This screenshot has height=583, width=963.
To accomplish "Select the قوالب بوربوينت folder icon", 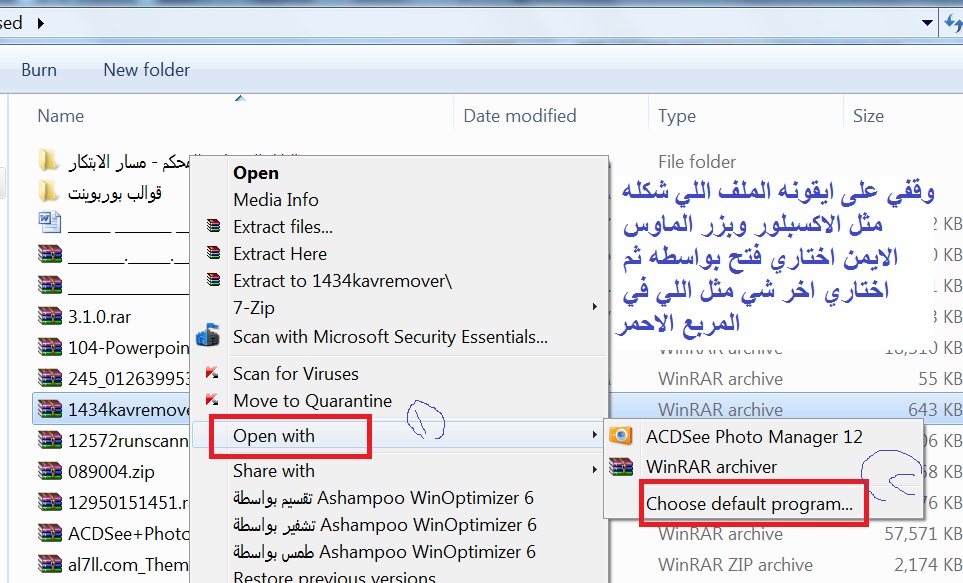I will (48, 192).
